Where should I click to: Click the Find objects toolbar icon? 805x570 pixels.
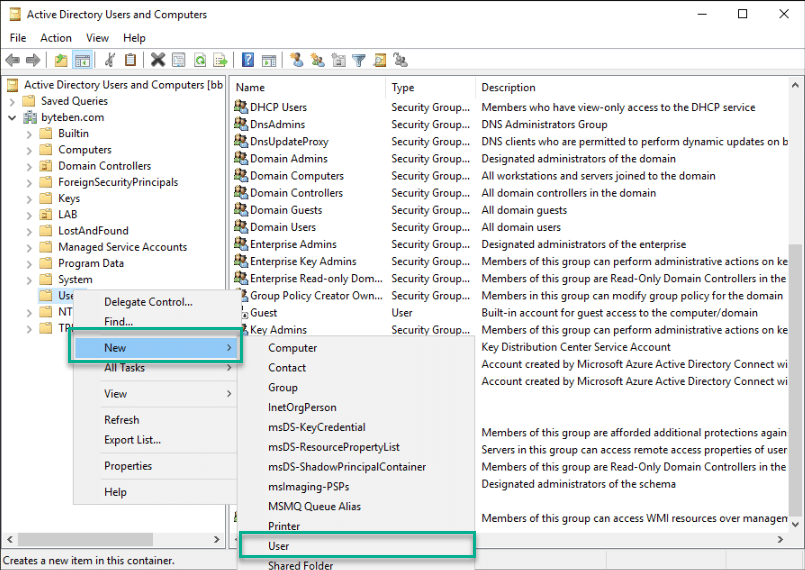point(379,60)
